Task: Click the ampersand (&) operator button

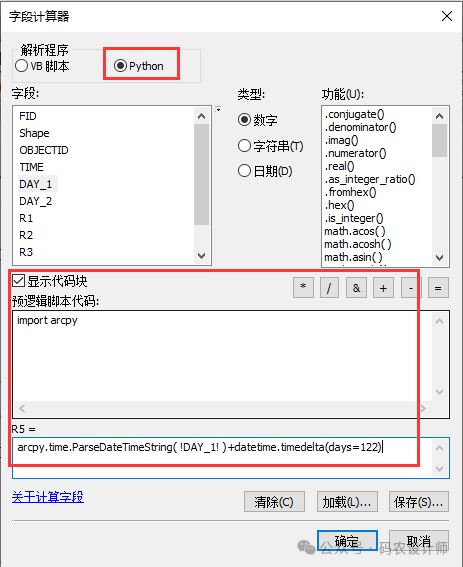Action: point(356,288)
